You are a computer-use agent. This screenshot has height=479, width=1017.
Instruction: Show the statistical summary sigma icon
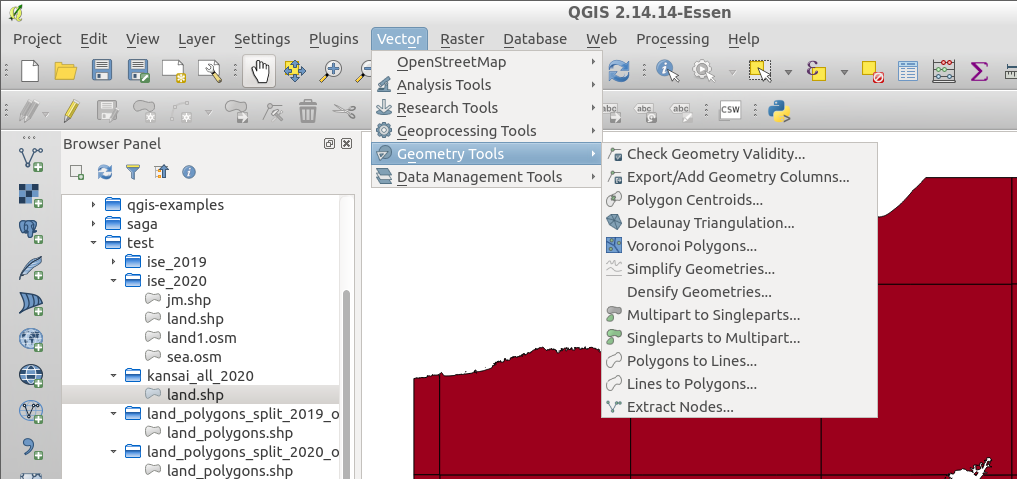coord(979,71)
